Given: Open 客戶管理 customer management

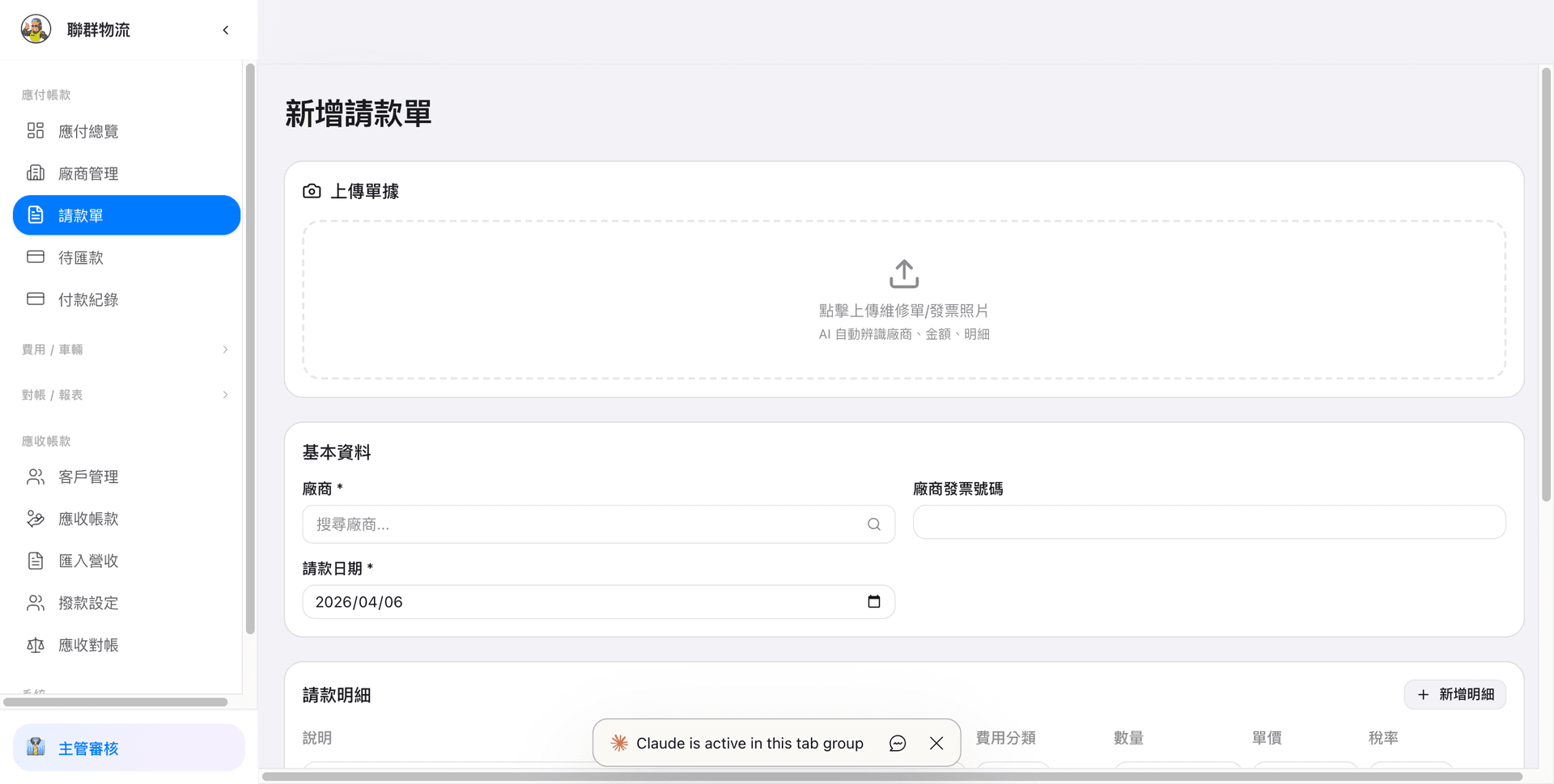Looking at the screenshot, I should [x=35, y=477].
